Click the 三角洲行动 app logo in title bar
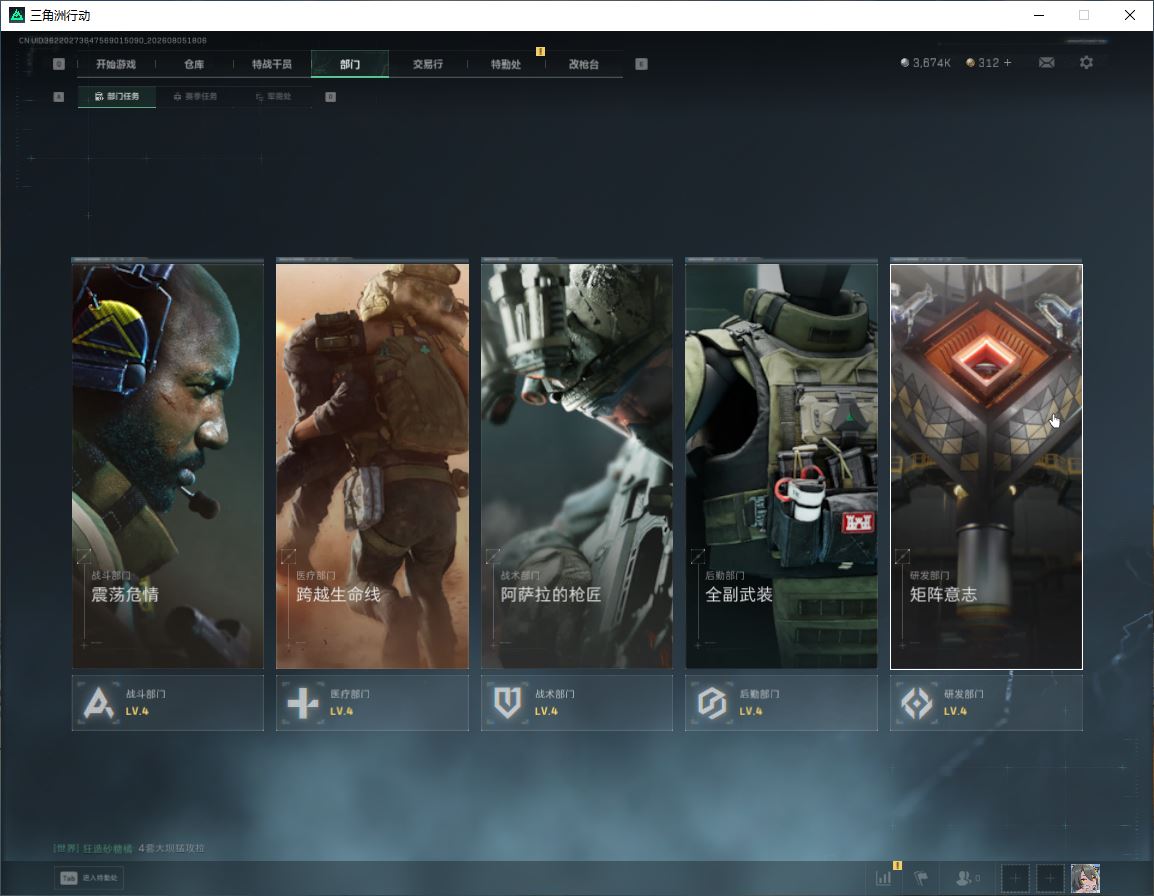 tap(16, 15)
